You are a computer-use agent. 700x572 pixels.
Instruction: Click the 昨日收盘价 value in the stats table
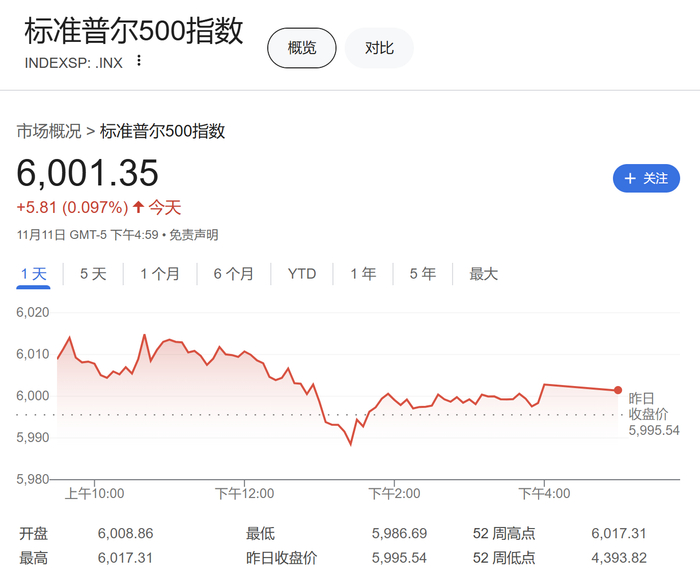pos(400,558)
